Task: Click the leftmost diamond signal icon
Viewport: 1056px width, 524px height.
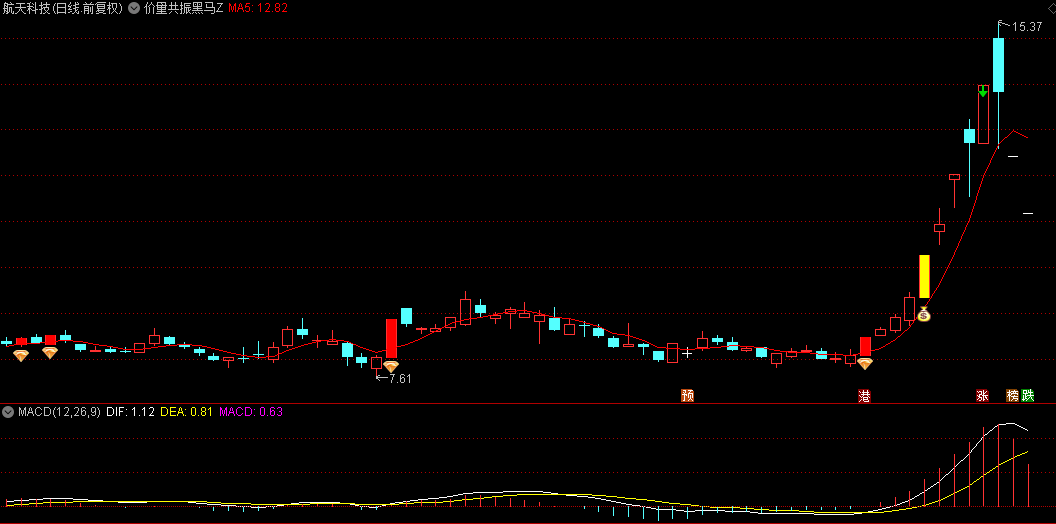Action: click(x=21, y=356)
